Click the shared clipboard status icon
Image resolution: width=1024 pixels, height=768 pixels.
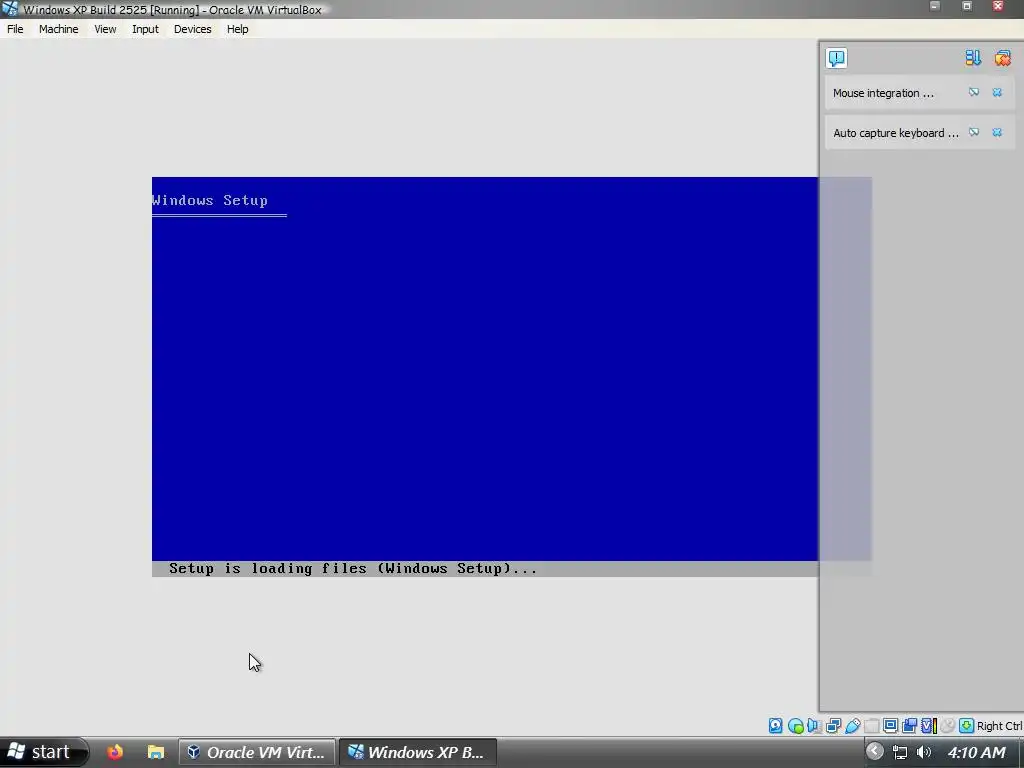click(x=909, y=726)
